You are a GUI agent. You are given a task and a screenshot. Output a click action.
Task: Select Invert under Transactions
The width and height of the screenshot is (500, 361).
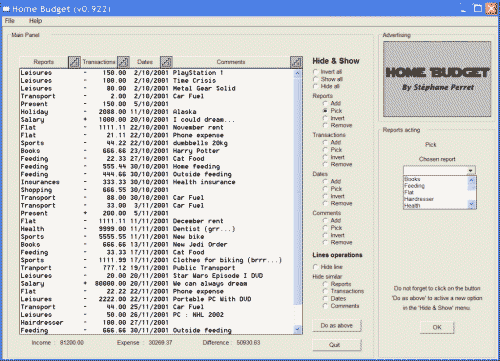click(x=325, y=157)
